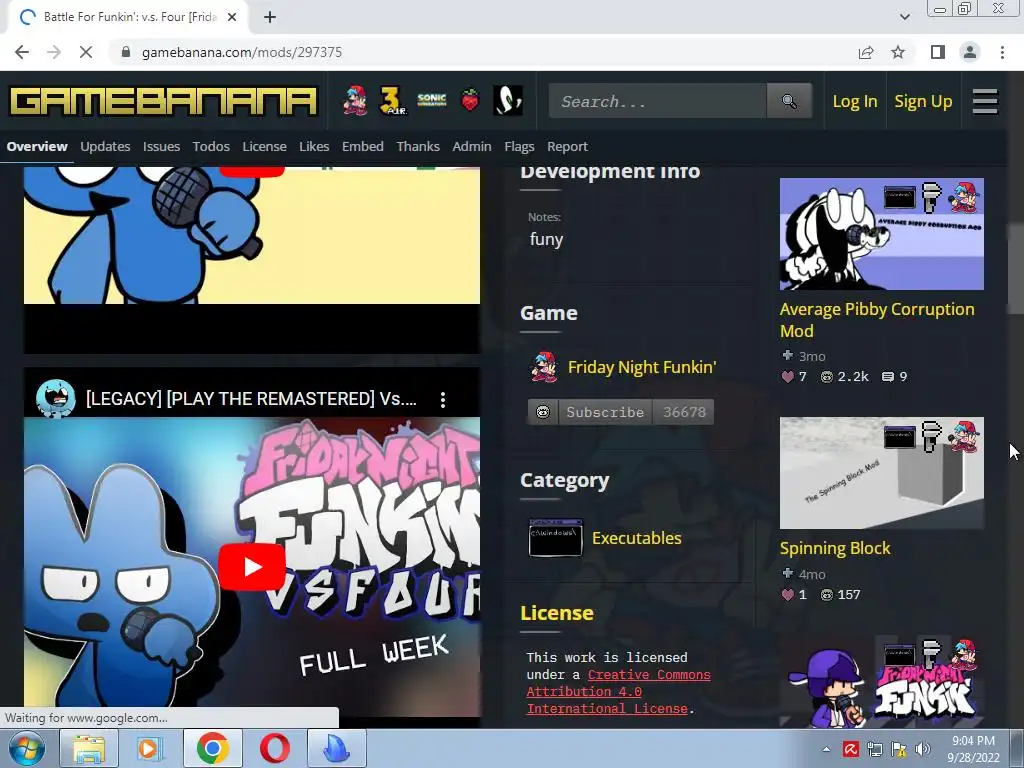Switch to the Todos tab

point(211,146)
